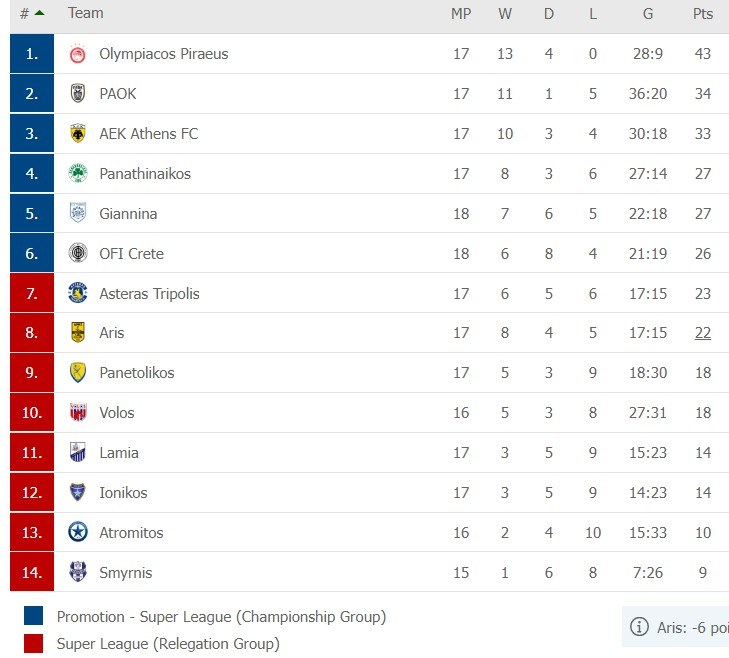The width and height of the screenshot is (729, 658).
Task: Open the Panetolikos team page
Action: tap(136, 373)
